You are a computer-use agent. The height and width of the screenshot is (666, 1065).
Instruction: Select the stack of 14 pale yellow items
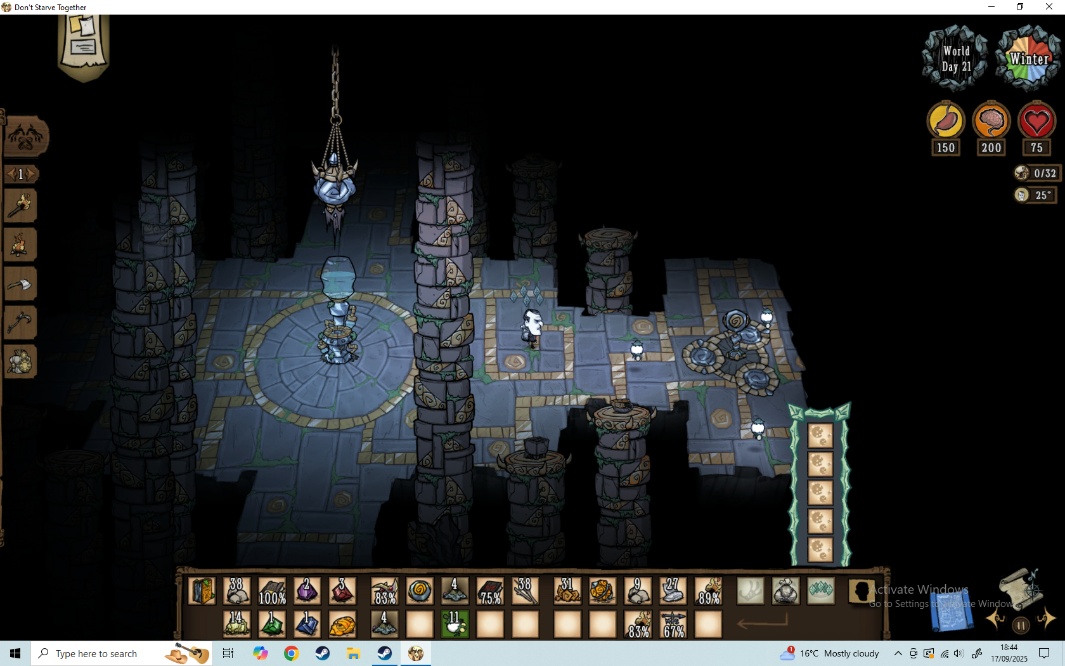tap(236, 624)
